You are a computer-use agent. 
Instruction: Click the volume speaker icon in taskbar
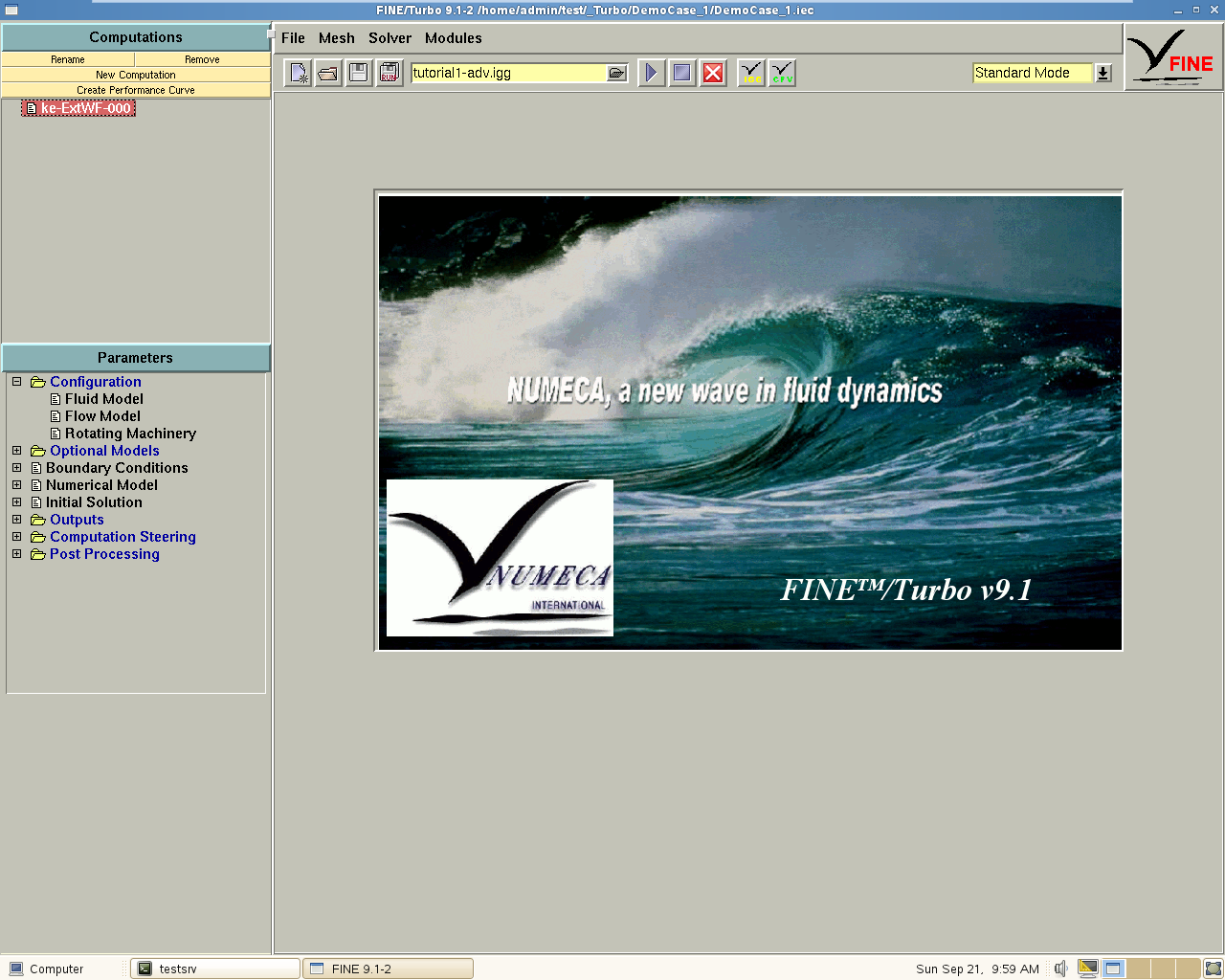click(1060, 969)
